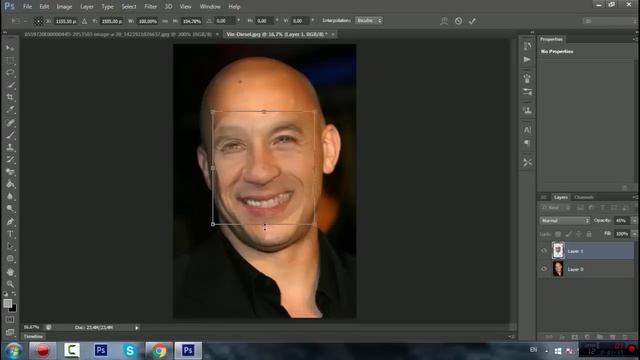
Task: Click the rotation angle field
Action: (x=225, y=20)
